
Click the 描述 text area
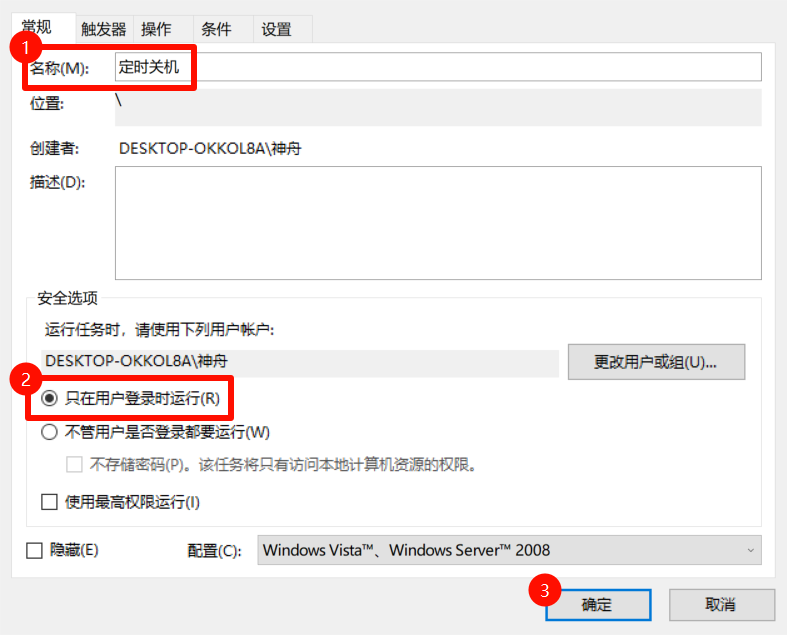[438, 223]
